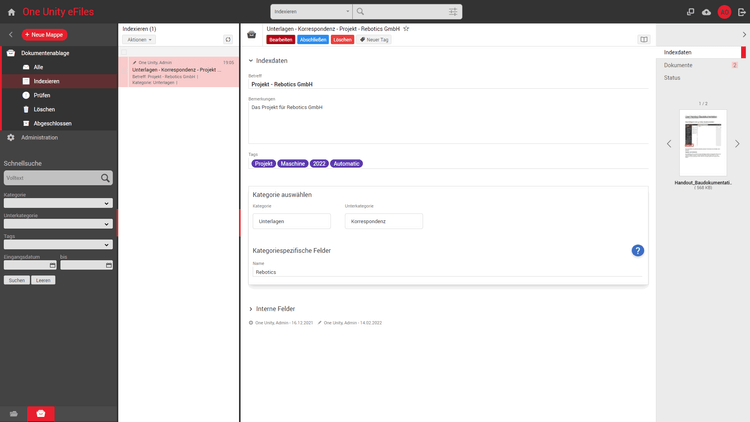Open the Handout document thumbnail
Viewport: 750px width, 422px height.
(x=702, y=144)
